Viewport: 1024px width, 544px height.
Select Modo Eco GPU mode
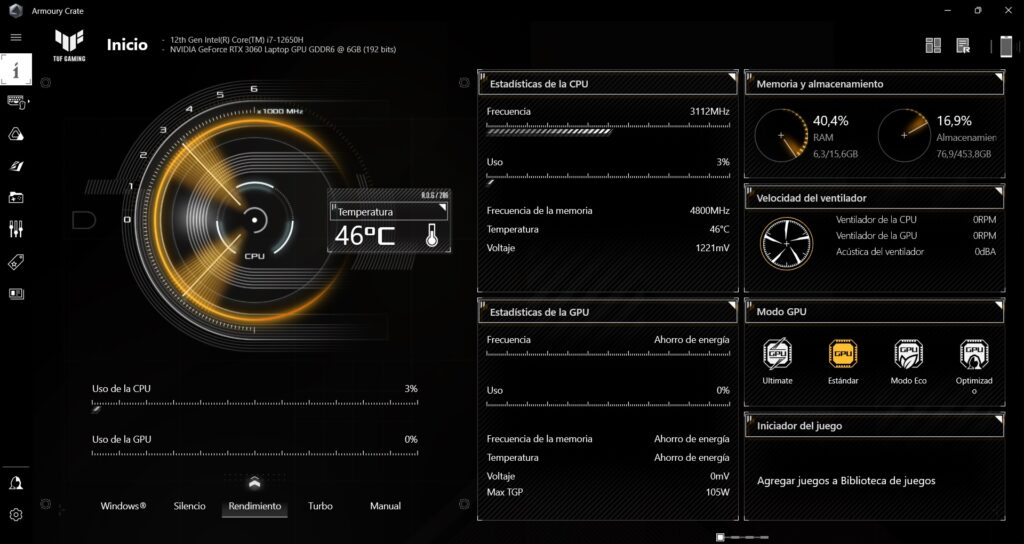click(908, 362)
